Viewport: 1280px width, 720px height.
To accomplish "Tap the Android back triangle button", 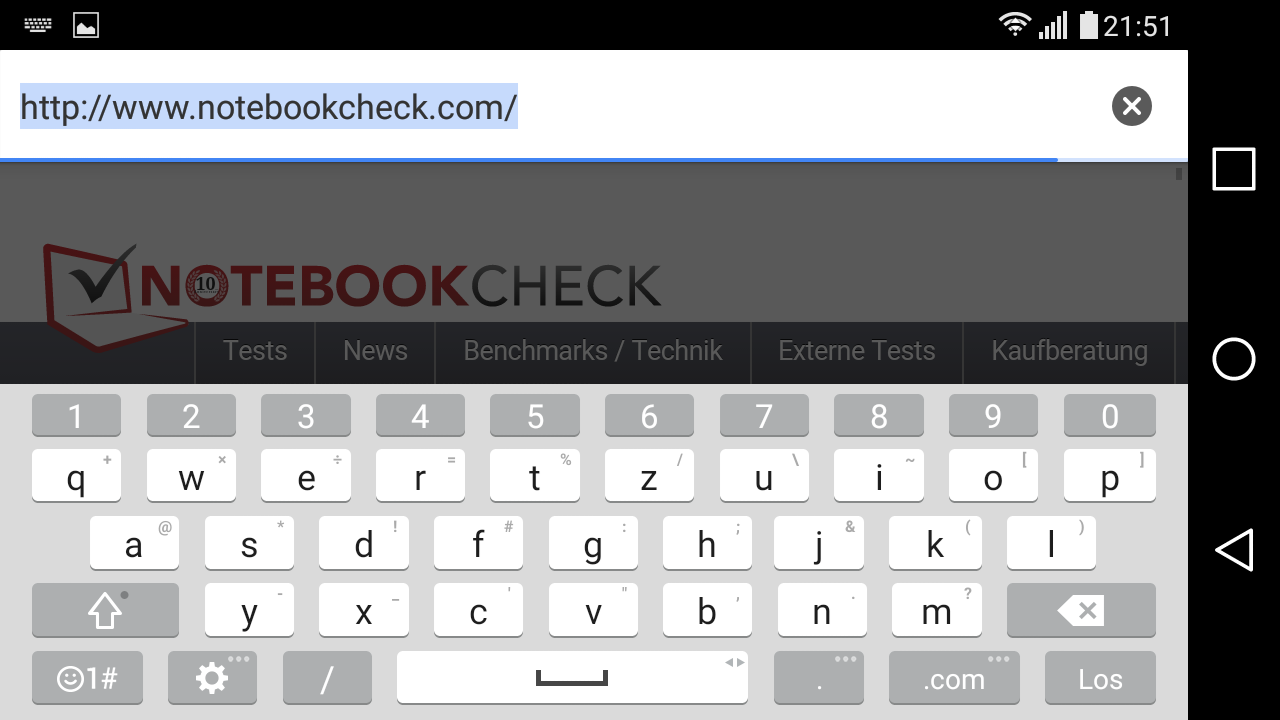I will coord(1234,550).
